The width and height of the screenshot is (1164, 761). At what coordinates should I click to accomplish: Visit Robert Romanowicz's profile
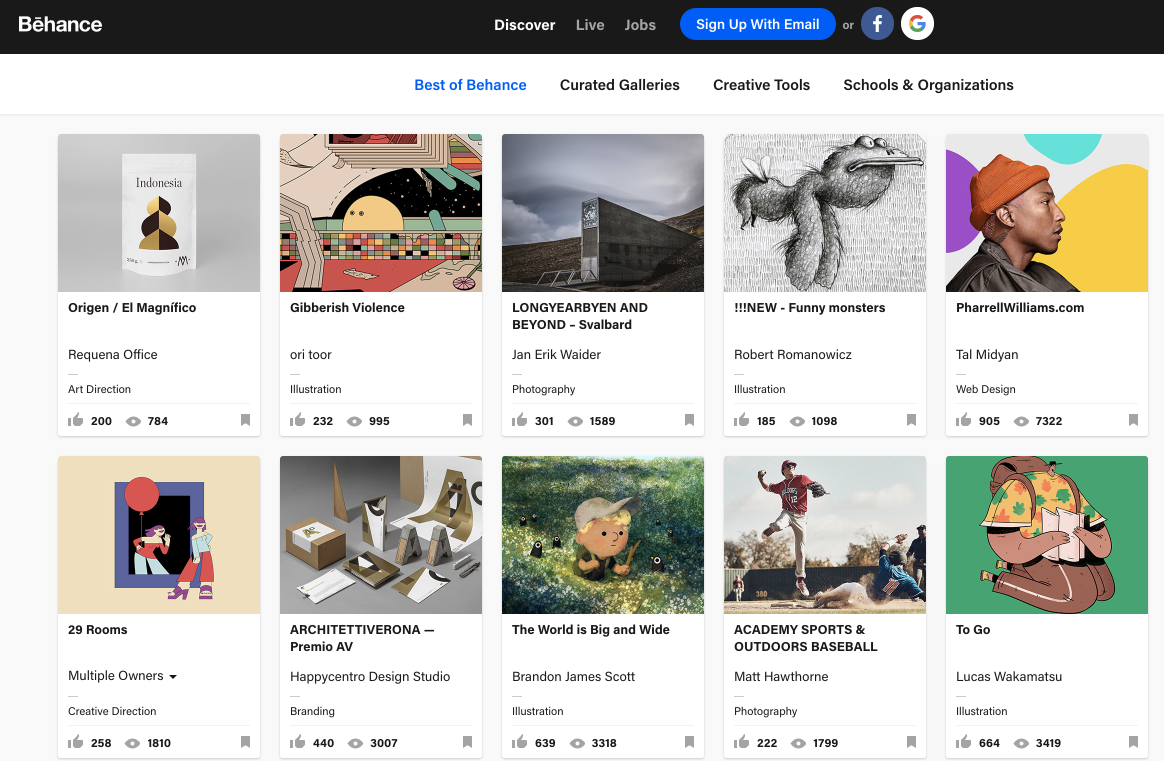click(793, 354)
